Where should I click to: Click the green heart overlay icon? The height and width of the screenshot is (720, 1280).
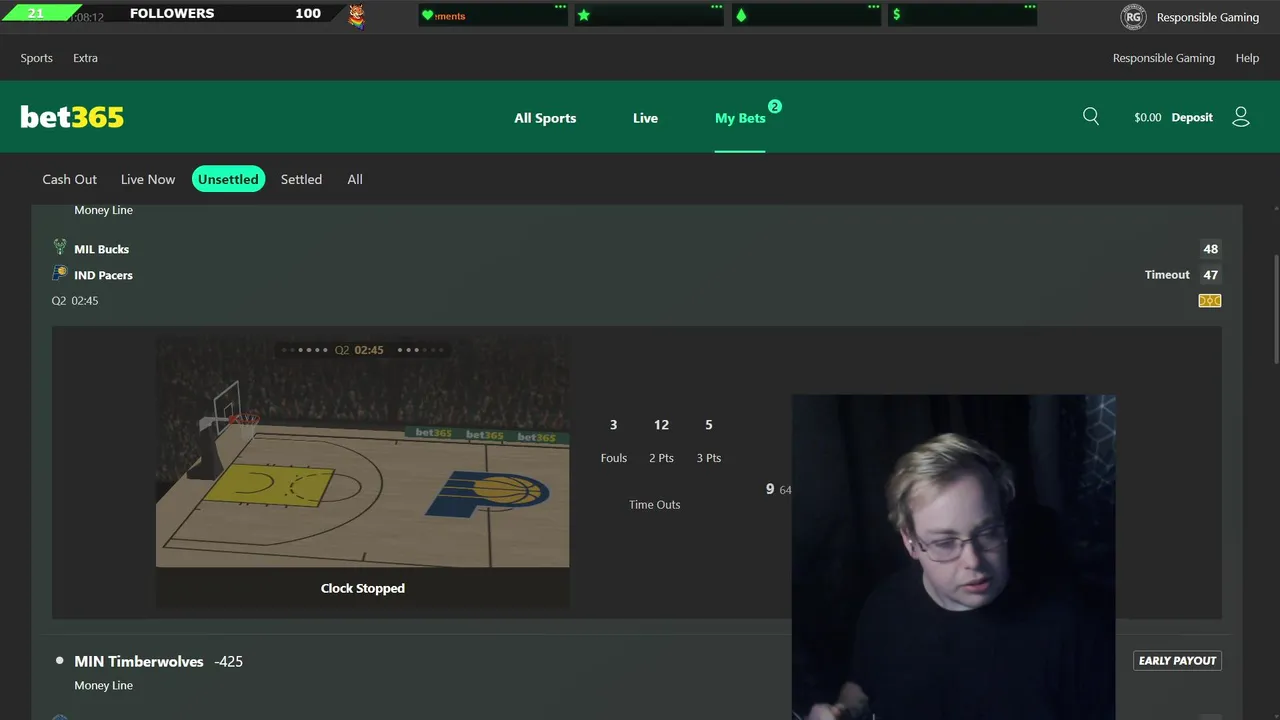pos(428,15)
